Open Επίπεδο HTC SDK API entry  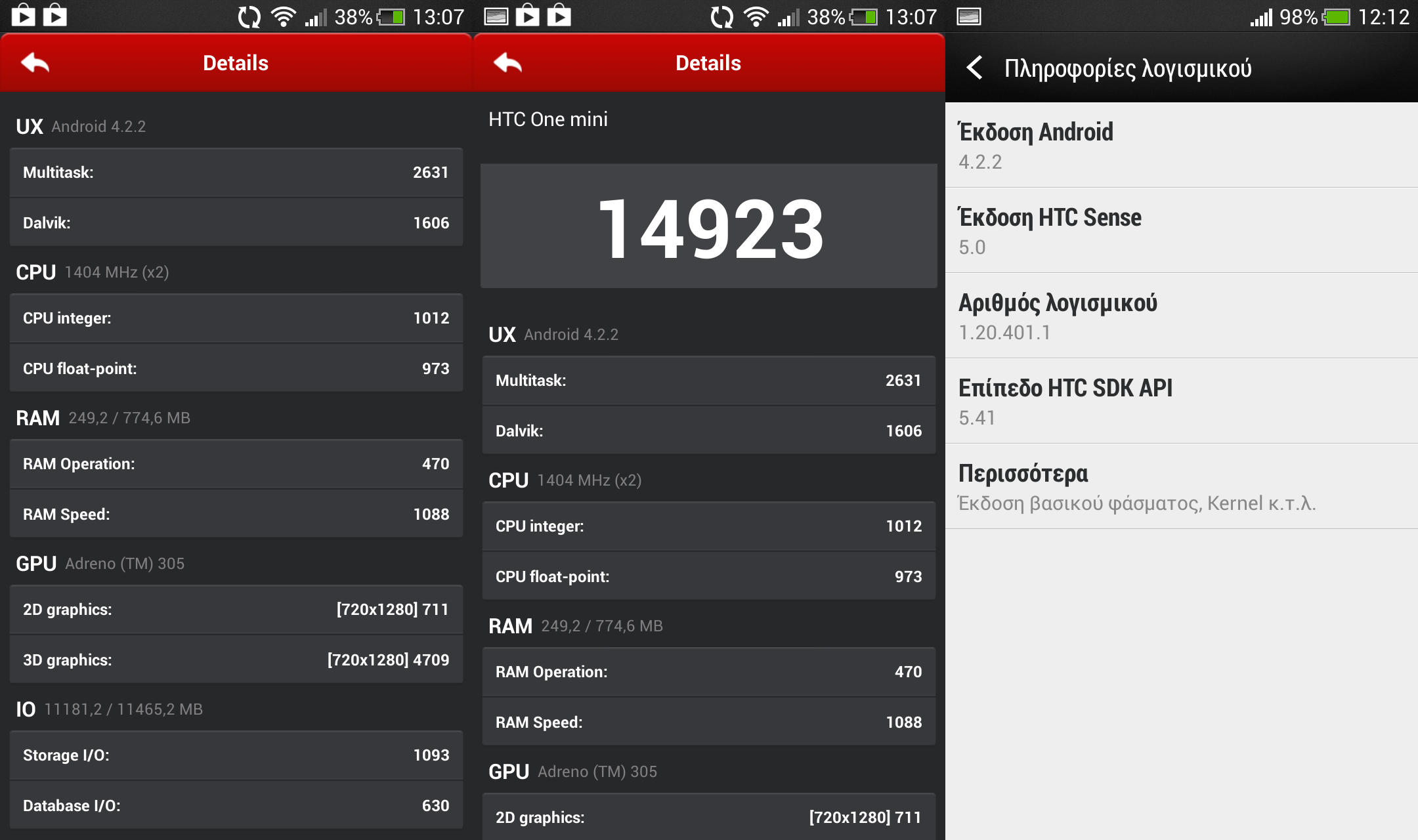pos(1182,401)
